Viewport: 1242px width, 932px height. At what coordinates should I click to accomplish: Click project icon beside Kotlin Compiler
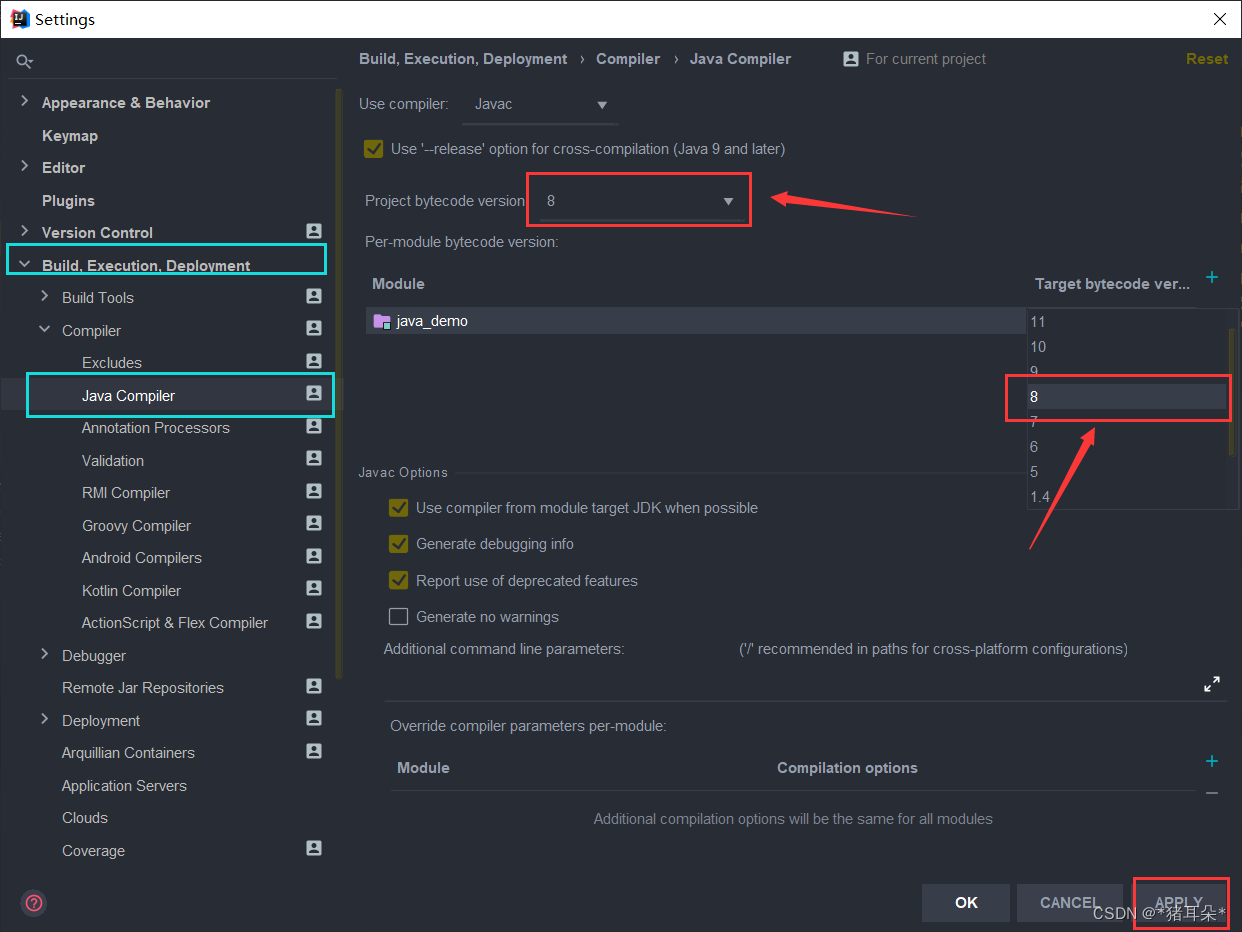[314, 588]
